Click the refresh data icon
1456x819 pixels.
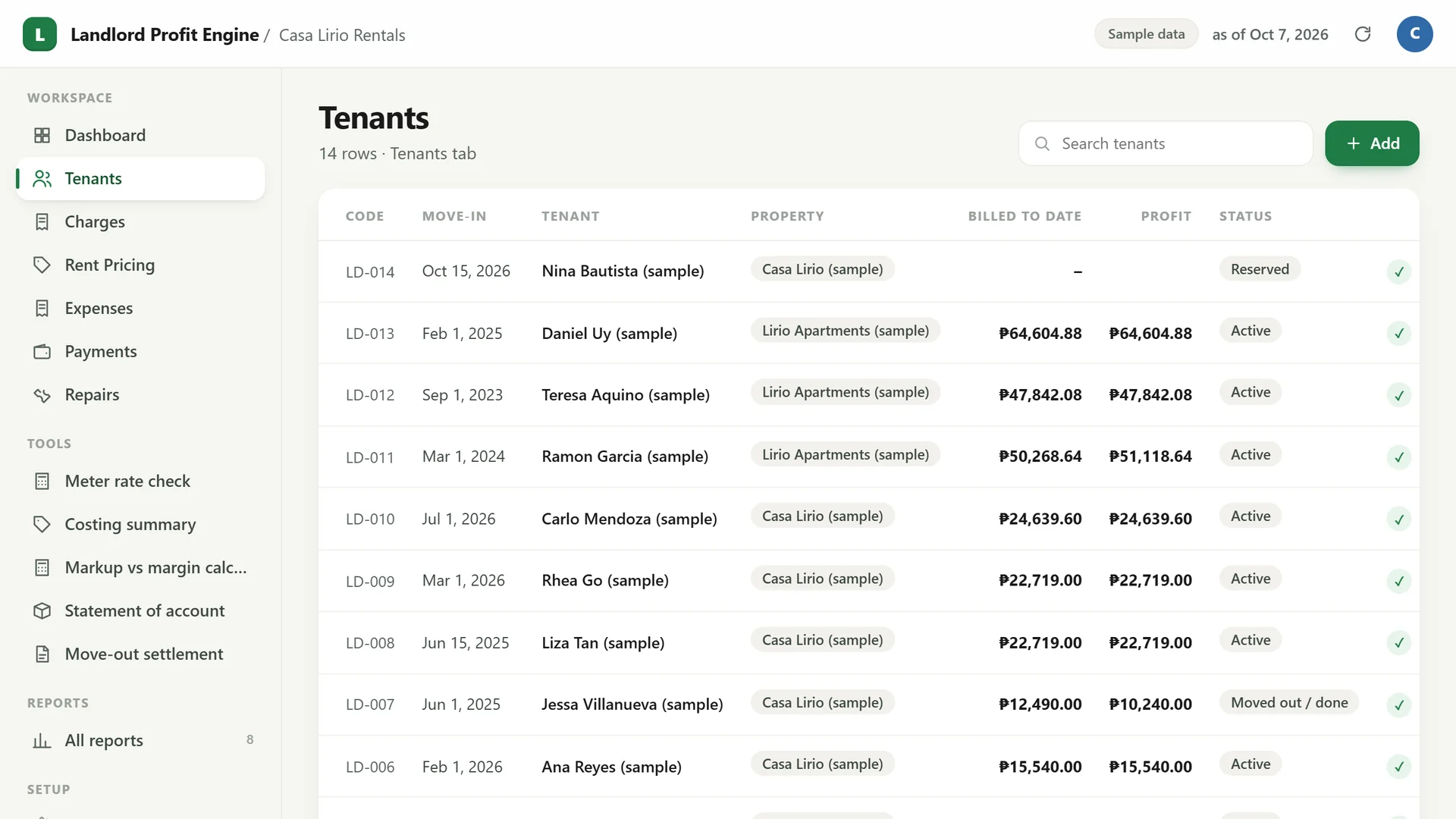coord(1363,34)
